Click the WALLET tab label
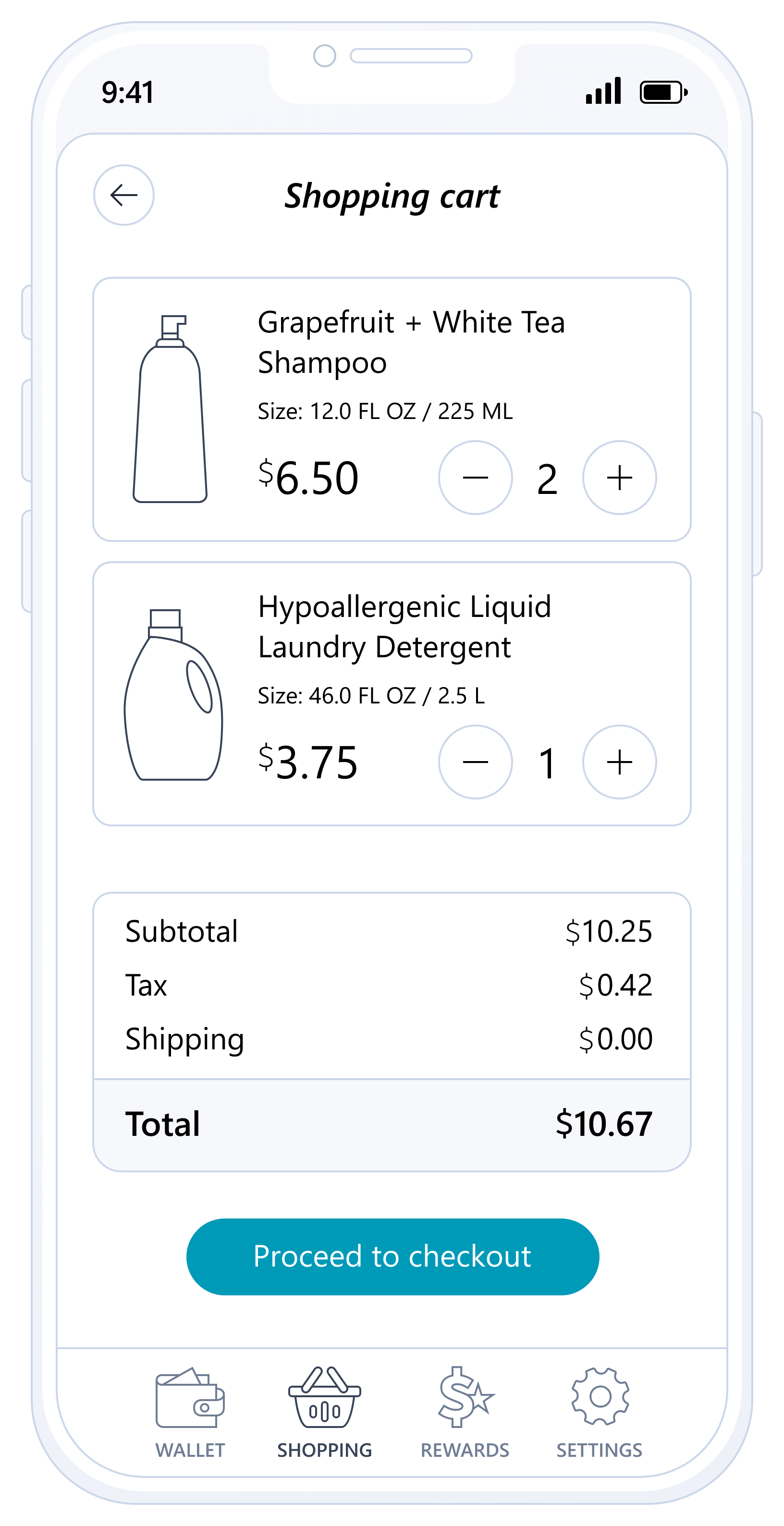Viewport: 784px width, 1526px height. (x=190, y=1450)
